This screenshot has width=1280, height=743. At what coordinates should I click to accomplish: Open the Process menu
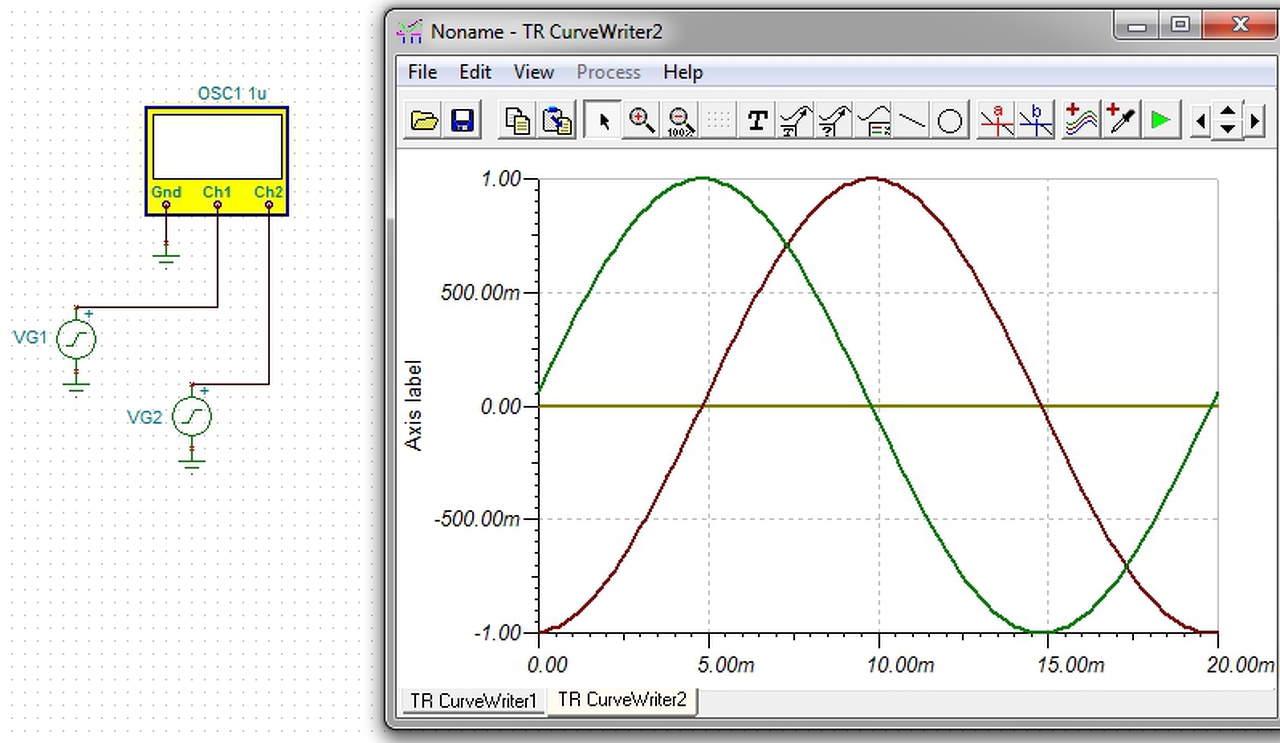(608, 72)
